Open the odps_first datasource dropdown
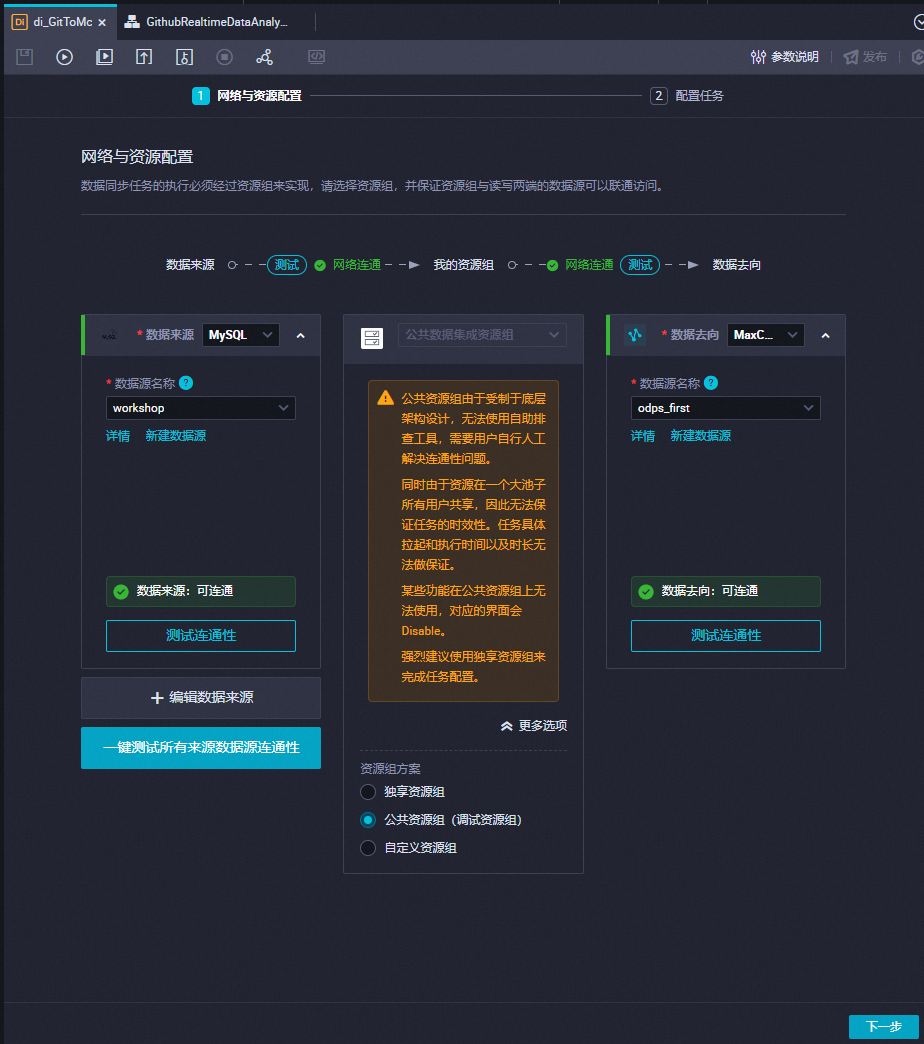This screenshot has width=924, height=1044. click(726, 408)
